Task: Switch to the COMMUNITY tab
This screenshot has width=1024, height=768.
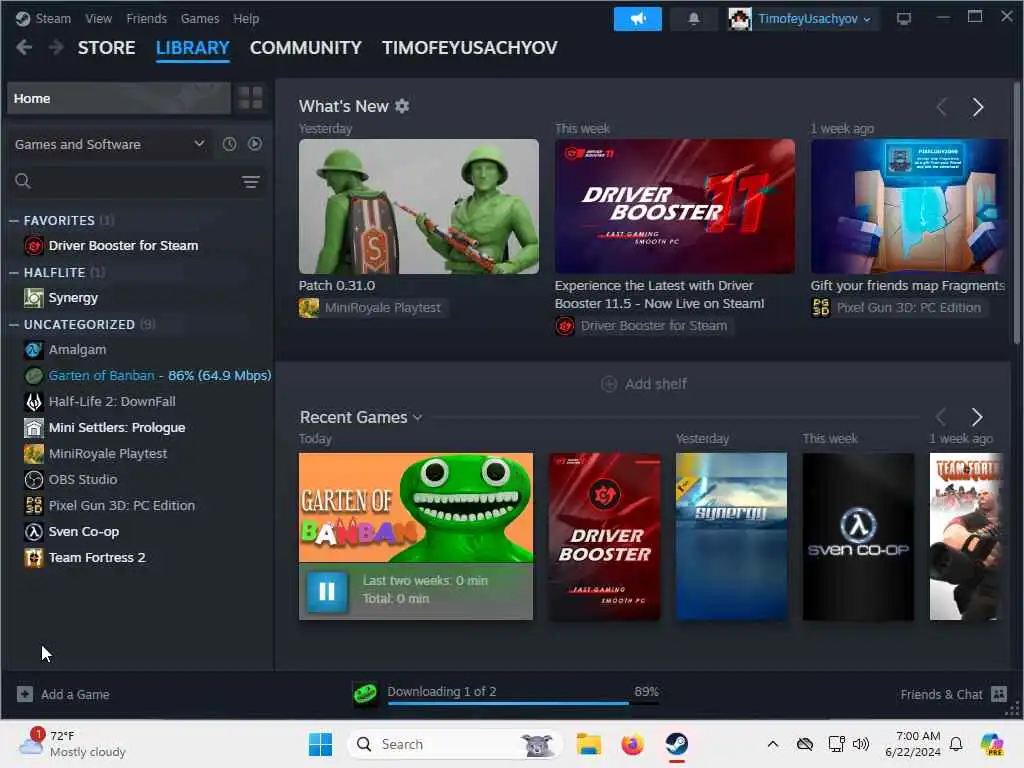Action: pyautogui.click(x=306, y=48)
